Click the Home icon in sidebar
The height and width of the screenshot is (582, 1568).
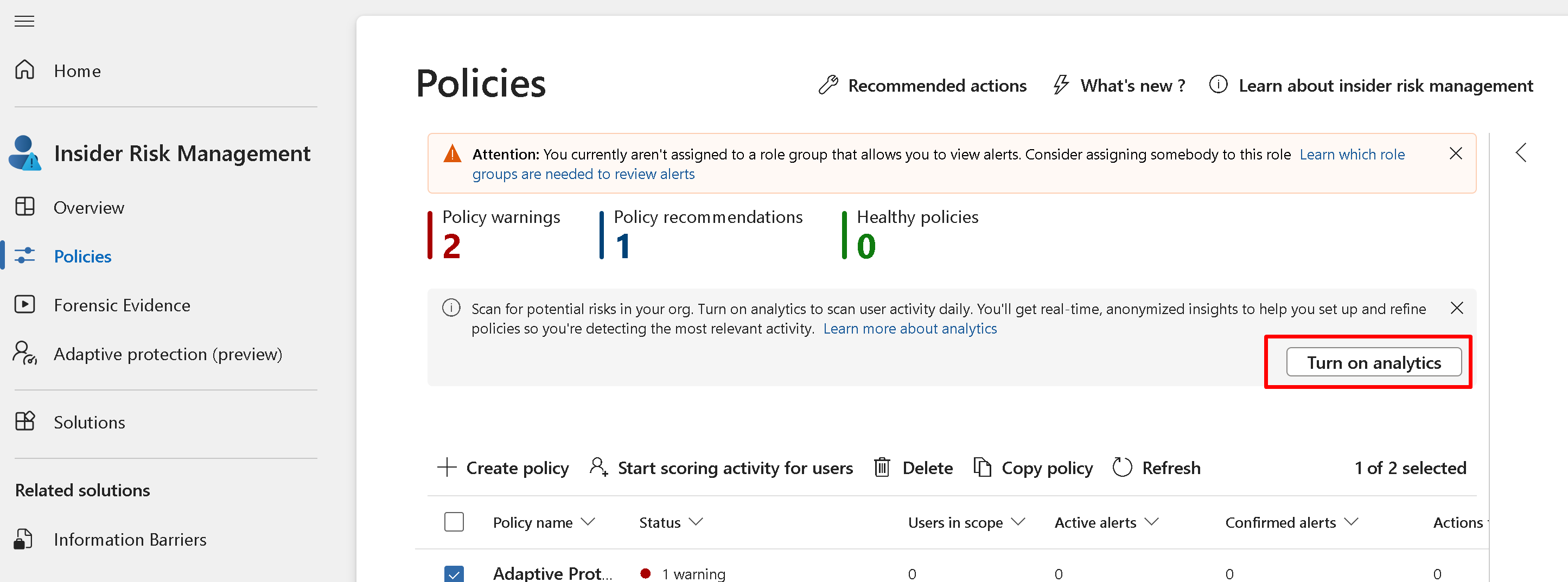click(24, 70)
